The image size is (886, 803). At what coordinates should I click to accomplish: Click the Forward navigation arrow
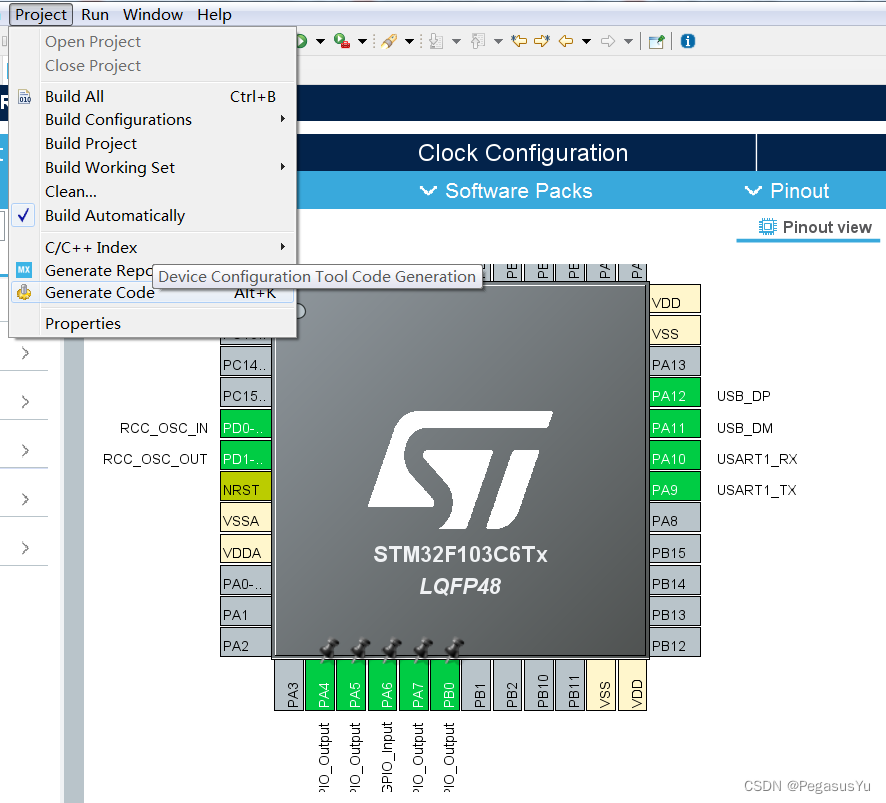coord(608,41)
